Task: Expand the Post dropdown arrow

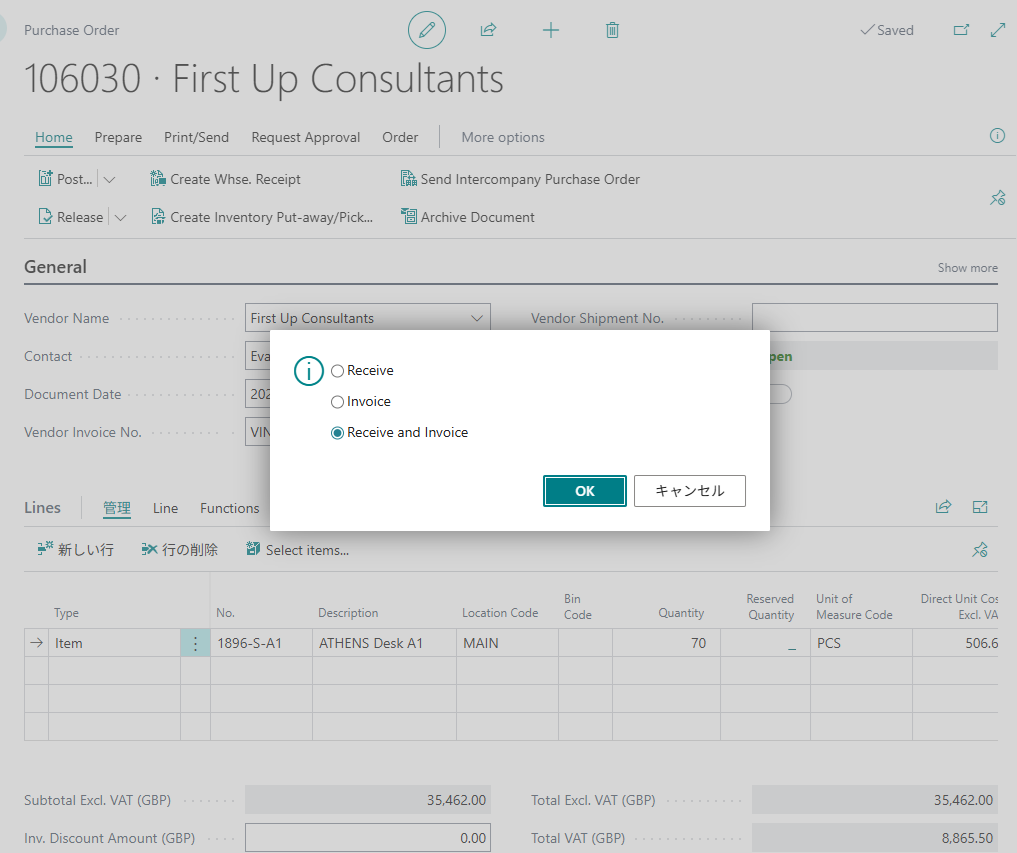Action: click(110, 180)
